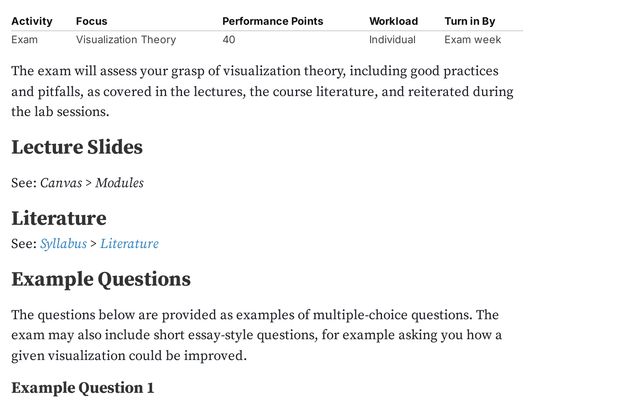Click the Individual workload cell
This screenshot has width=640, height=400.
pyautogui.click(x=392, y=40)
